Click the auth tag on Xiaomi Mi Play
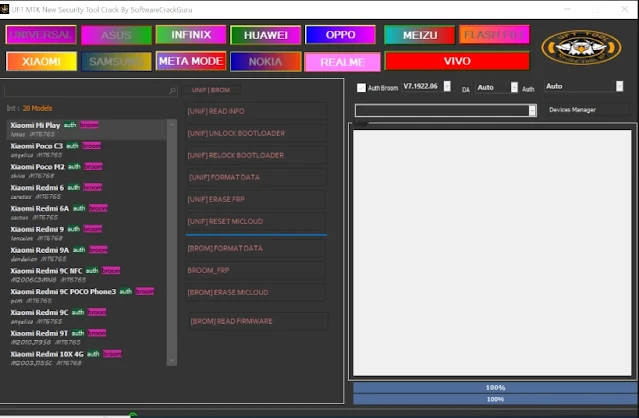 coord(70,125)
